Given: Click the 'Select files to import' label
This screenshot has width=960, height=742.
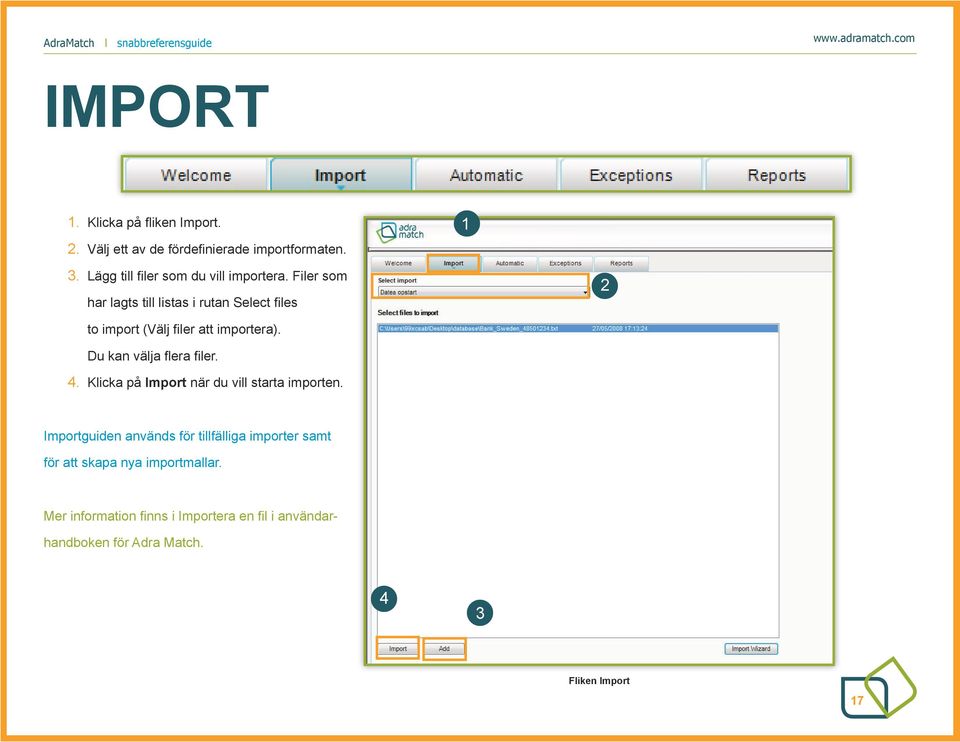Looking at the screenshot, I should tap(408, 313).
